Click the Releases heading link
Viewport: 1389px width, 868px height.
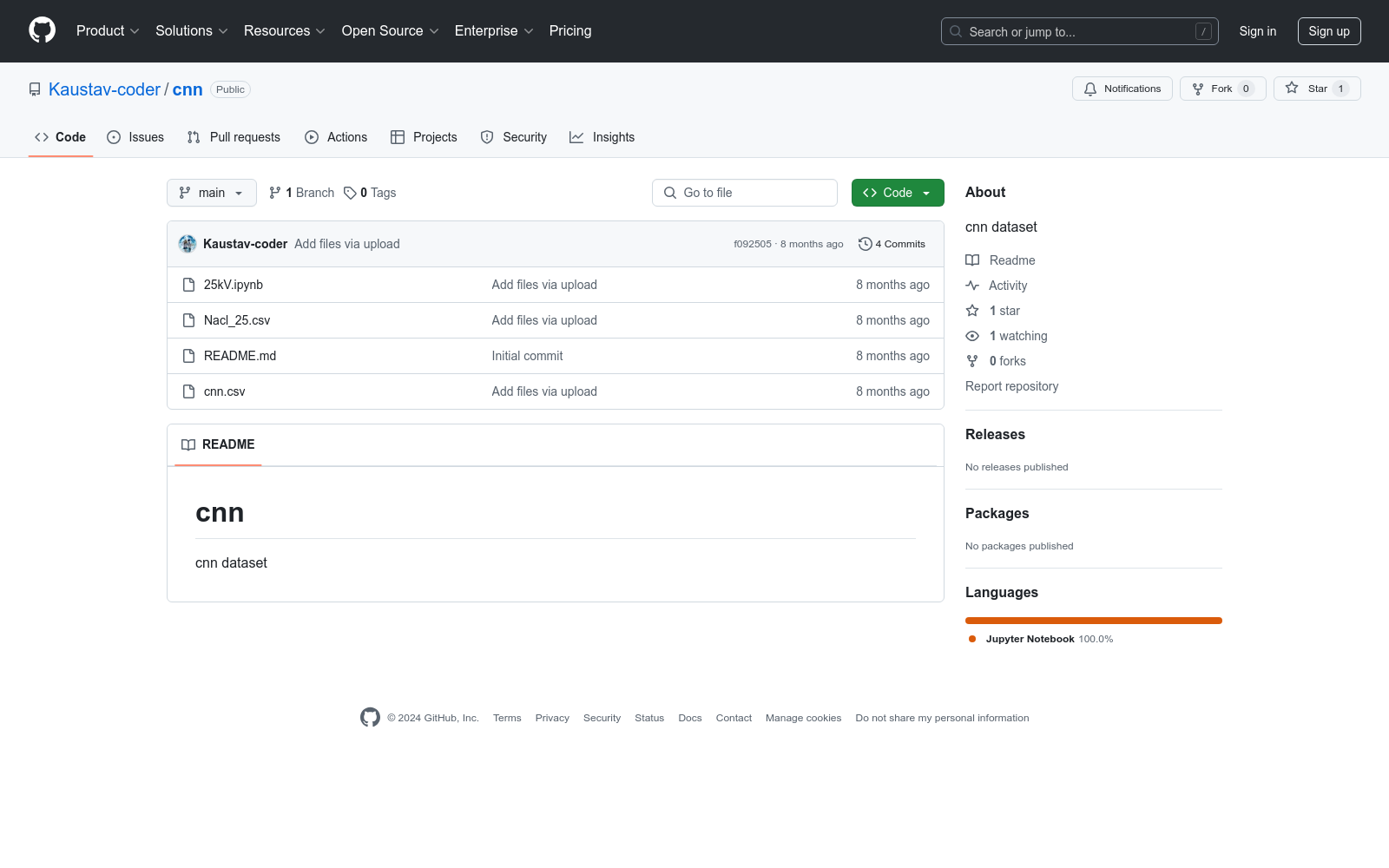[x=995, y=435]
